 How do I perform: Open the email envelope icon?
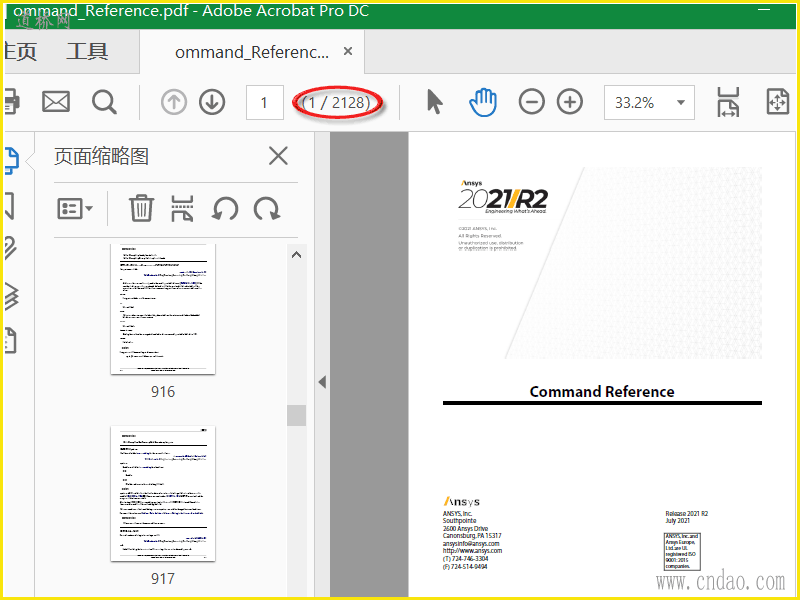[x=56, y=102]
